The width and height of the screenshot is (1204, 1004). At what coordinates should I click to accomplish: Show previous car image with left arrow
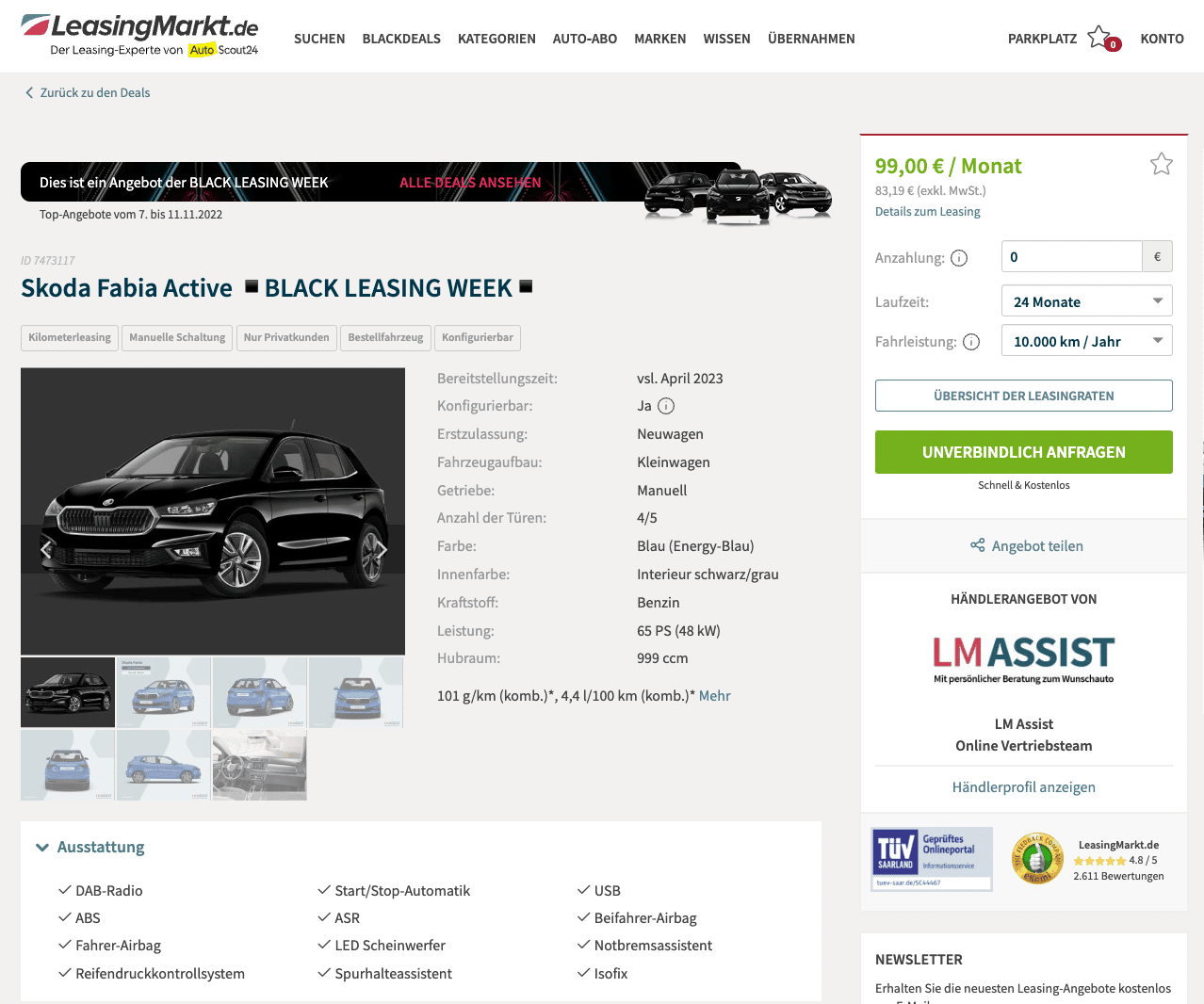(45, 549)
